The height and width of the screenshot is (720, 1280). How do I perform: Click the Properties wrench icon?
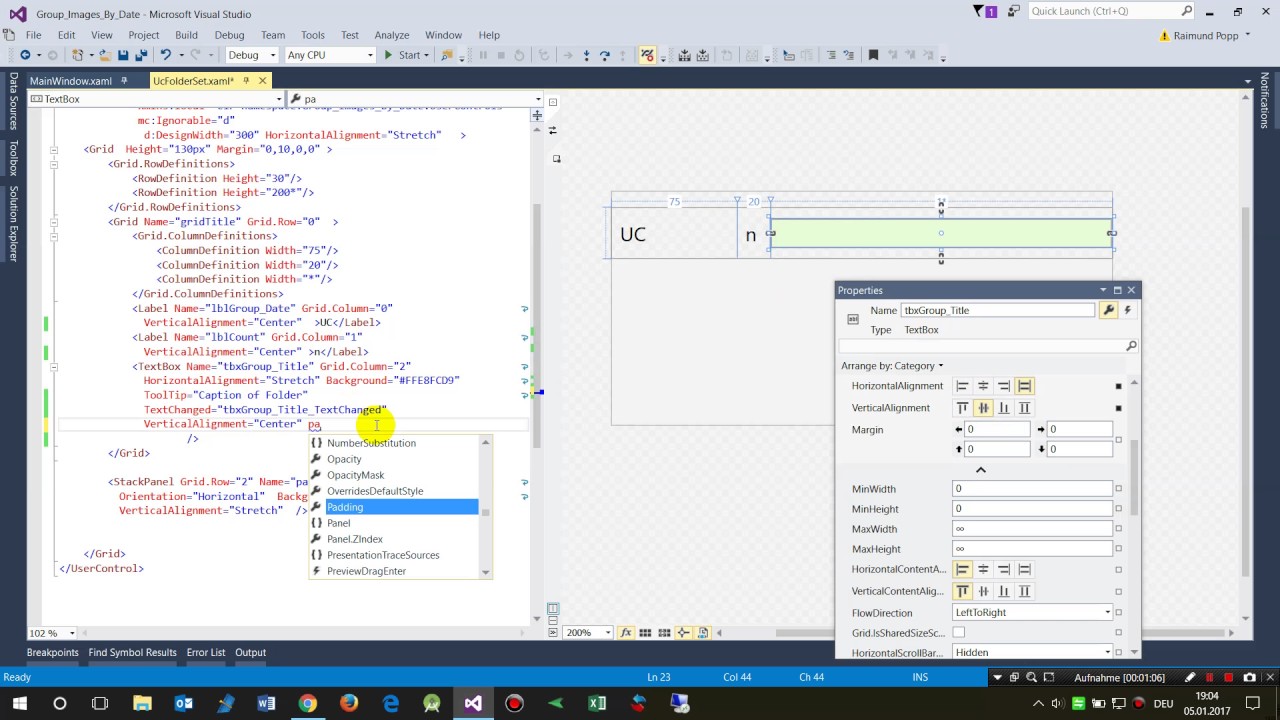[1108, 310]
